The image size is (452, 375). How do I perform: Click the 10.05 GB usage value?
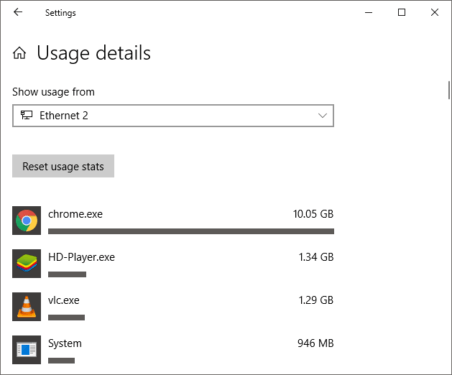pyautogui.click(x=313, y=214)
